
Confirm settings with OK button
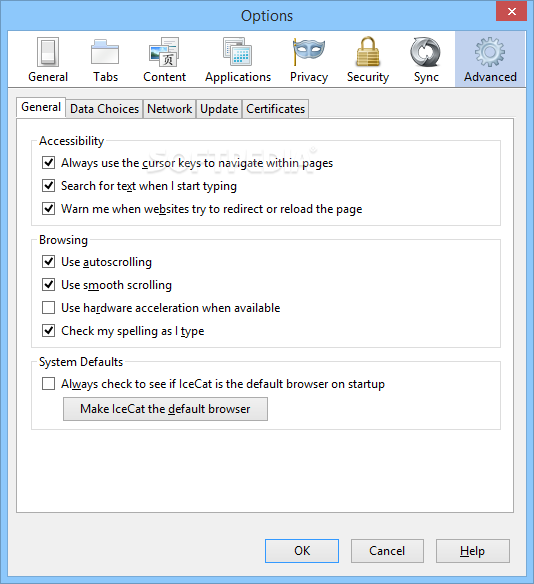coord(302,551)
